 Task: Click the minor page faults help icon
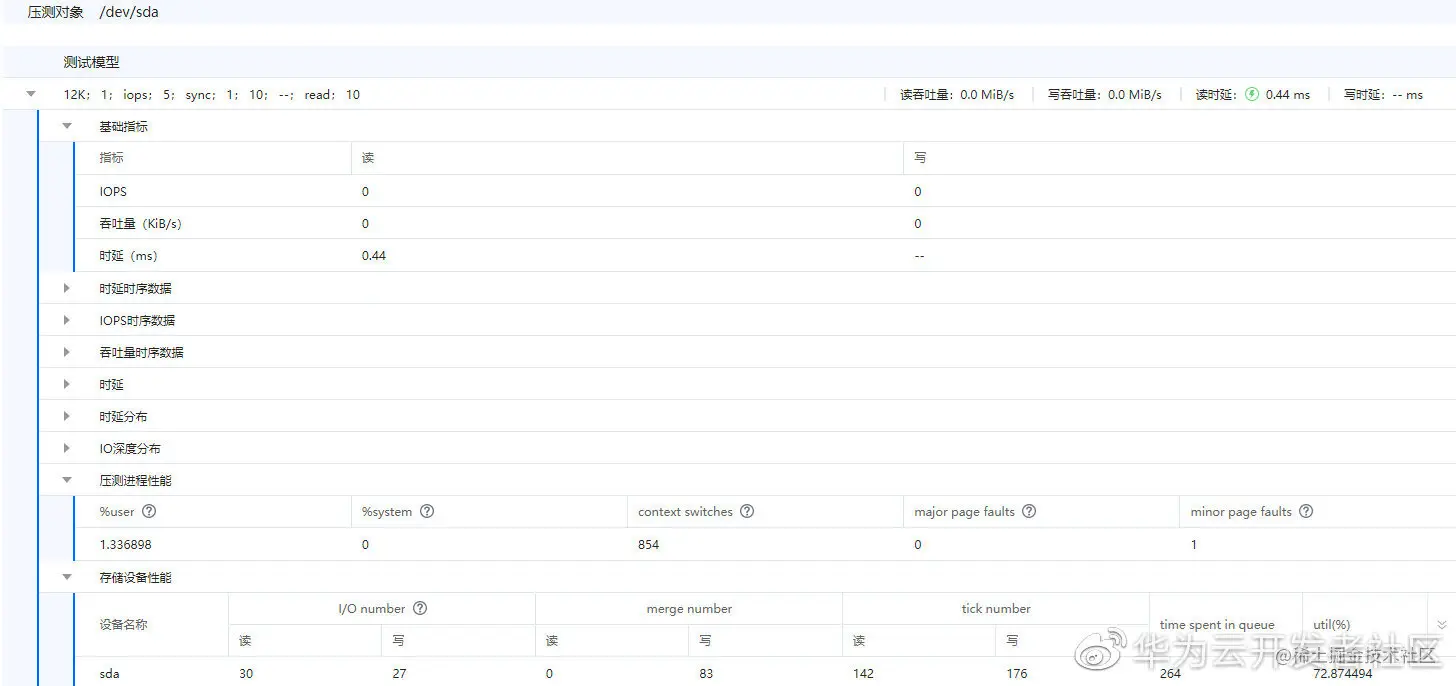point(1305,511)
